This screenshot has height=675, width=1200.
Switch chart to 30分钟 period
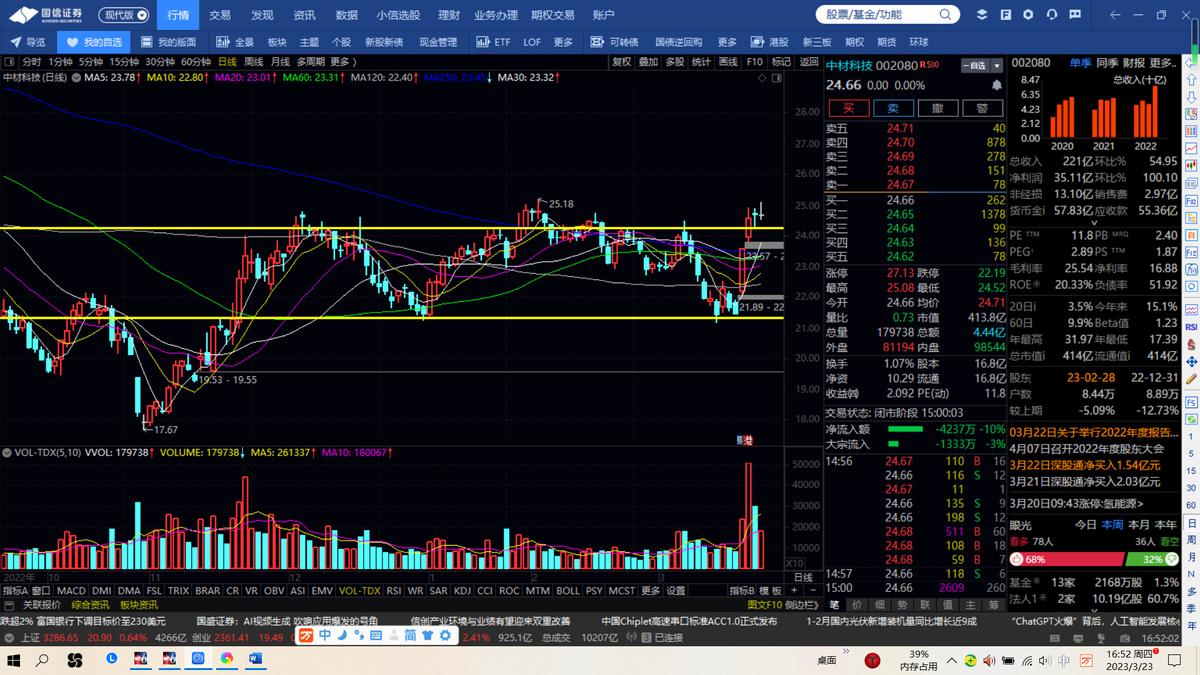160,62
